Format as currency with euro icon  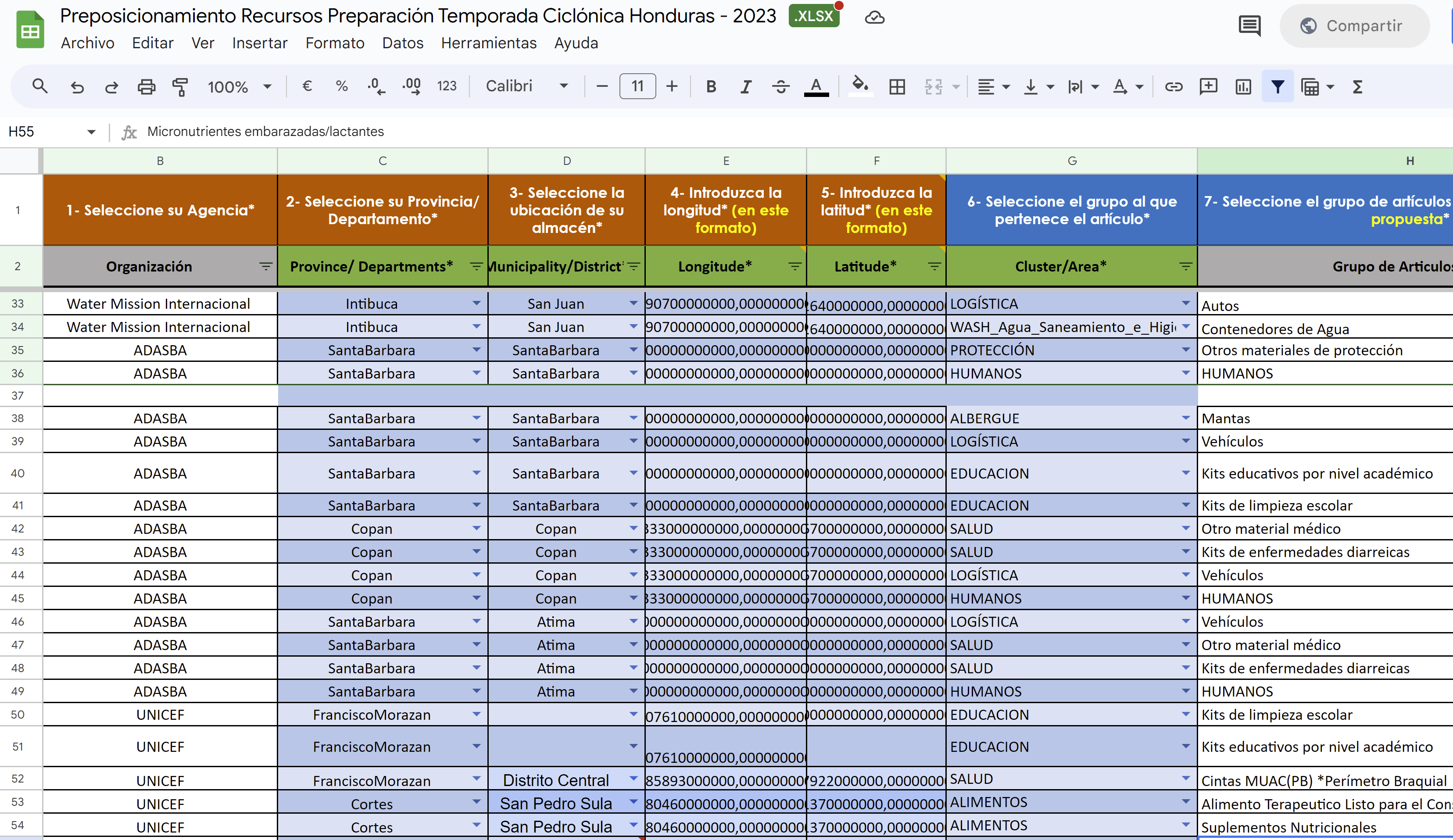point(308,86)
